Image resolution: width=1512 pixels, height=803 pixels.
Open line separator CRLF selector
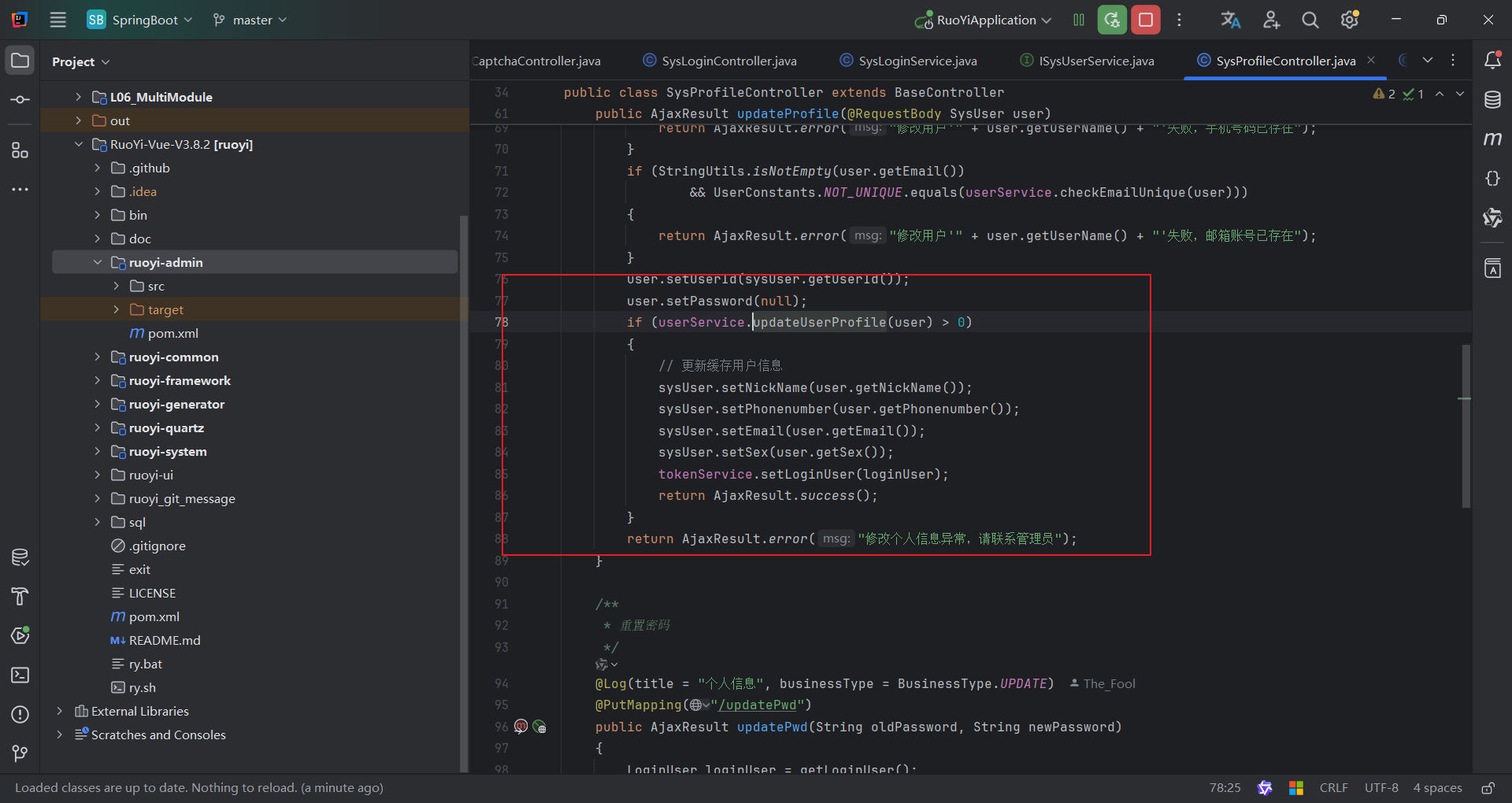pos(1333,788)
